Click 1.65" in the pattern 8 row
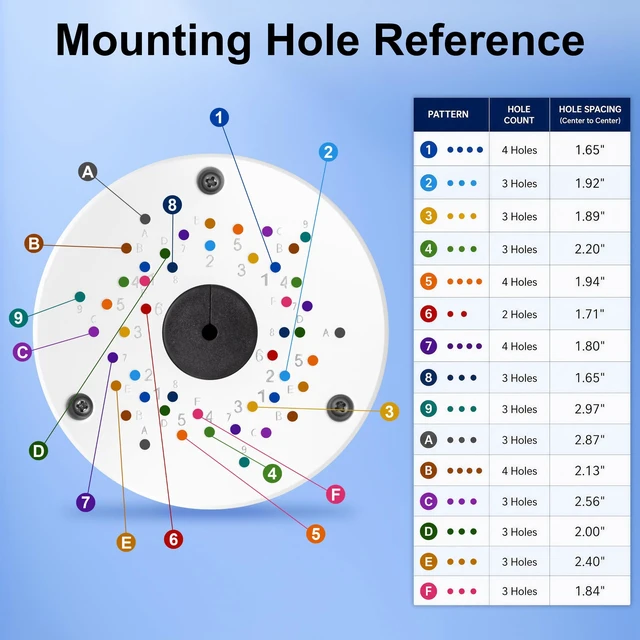640x640 pixels. tap(590, 378)
